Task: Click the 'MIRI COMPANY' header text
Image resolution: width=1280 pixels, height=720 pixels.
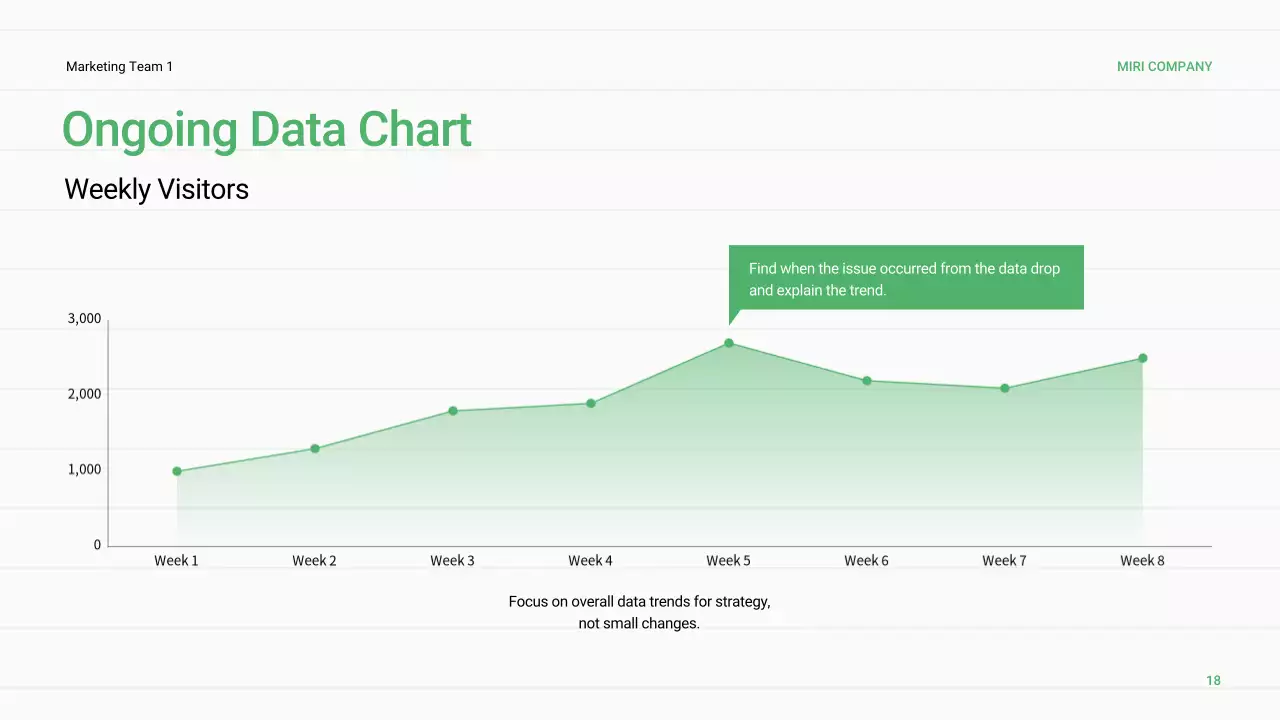Action: click(1164, 67)
